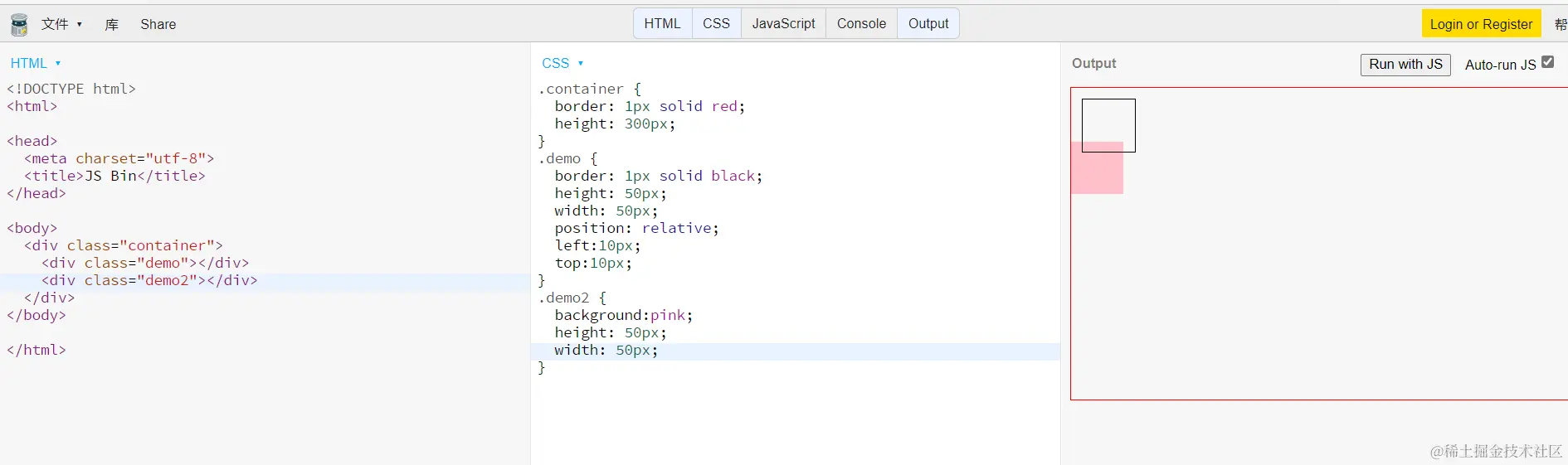Open the HTML panel language dropdown

click(36, 63)
